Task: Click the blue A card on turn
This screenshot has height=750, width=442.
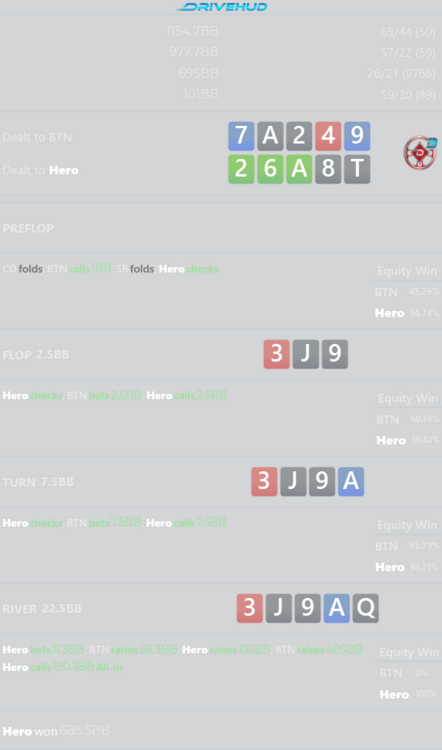Action: (x=351, y=481)
